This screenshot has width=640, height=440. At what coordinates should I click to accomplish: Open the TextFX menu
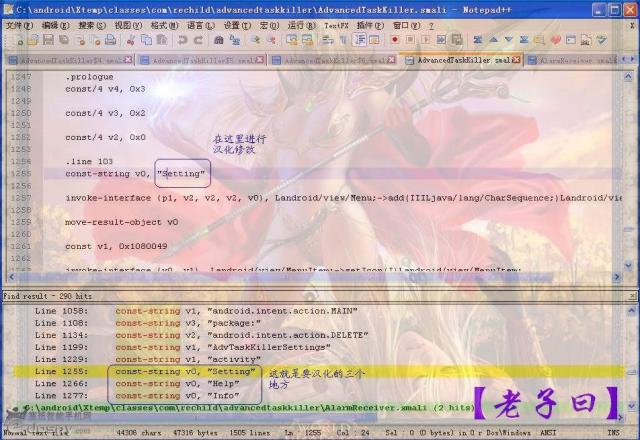tap(336, 25)
